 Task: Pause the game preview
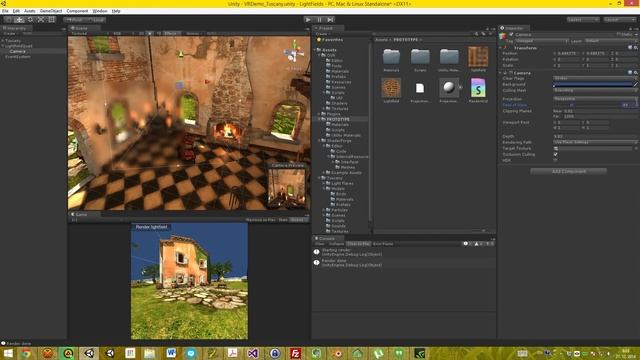[319, 19]
